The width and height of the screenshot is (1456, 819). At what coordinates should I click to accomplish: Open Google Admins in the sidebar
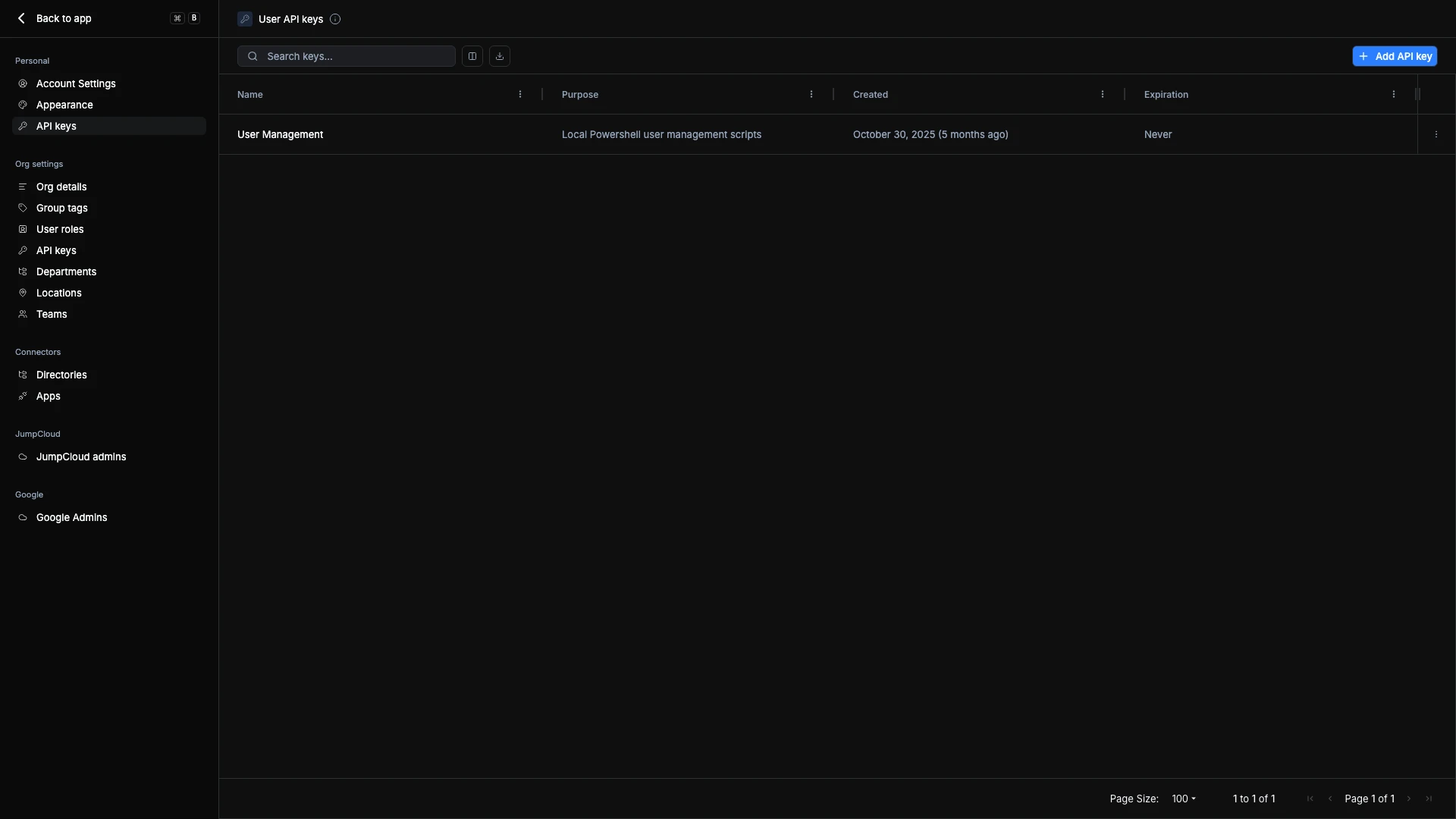[x=71, y=517]
